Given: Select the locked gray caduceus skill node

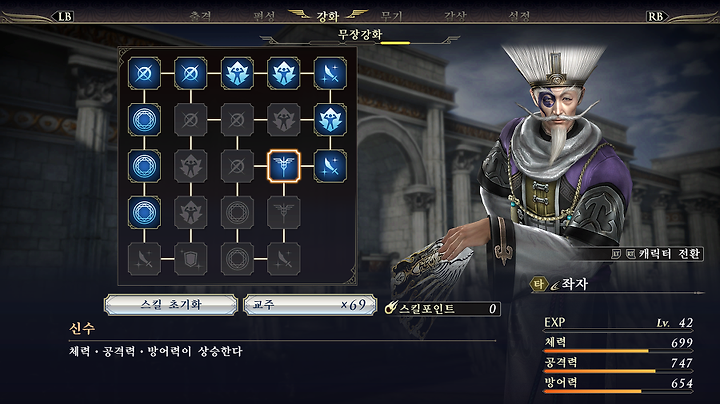Looking at the screenshot, I should tap(284, 213).
